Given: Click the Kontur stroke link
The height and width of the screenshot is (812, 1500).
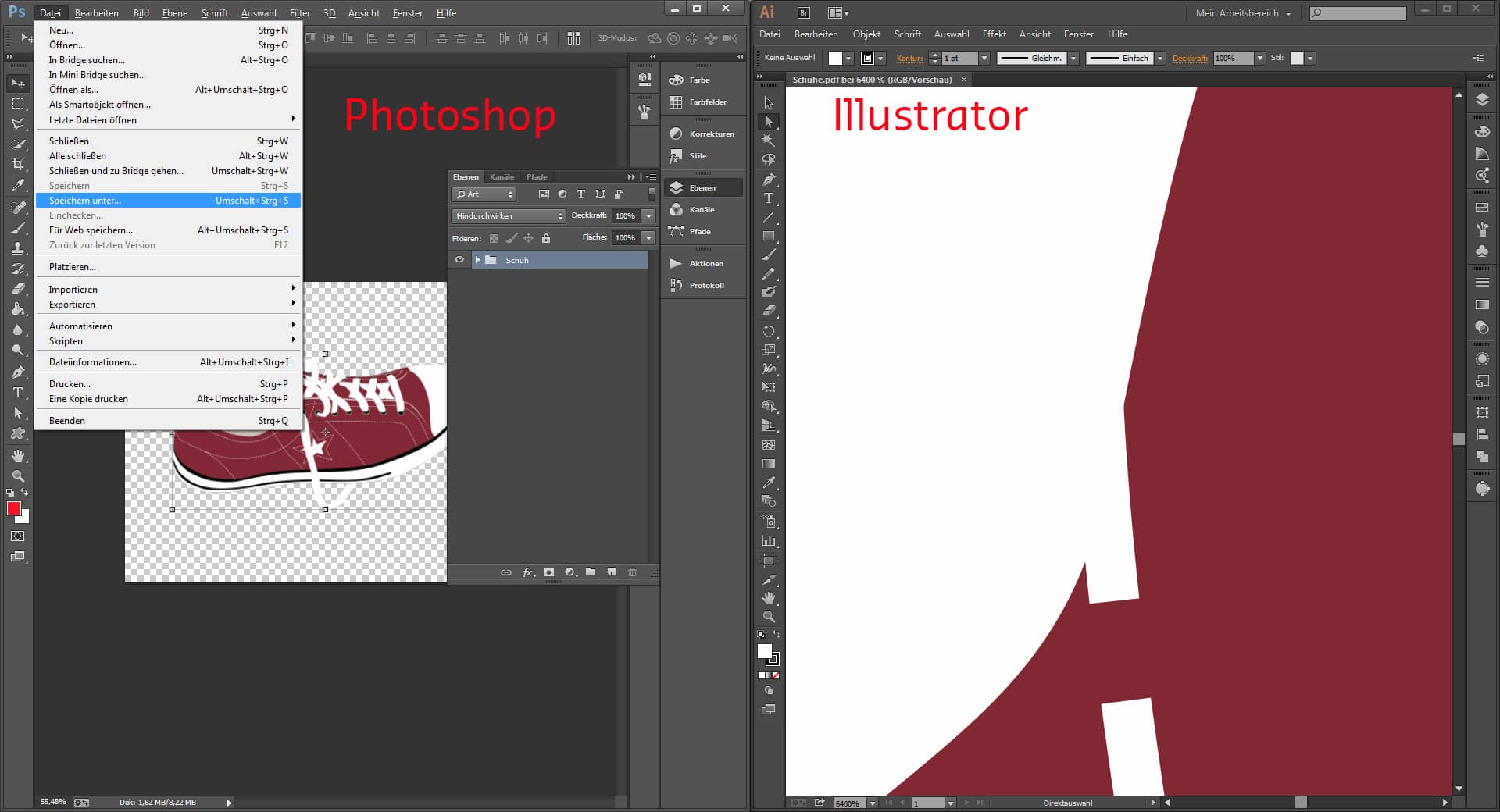Looking at the screenshot, I should coord(909,59).
